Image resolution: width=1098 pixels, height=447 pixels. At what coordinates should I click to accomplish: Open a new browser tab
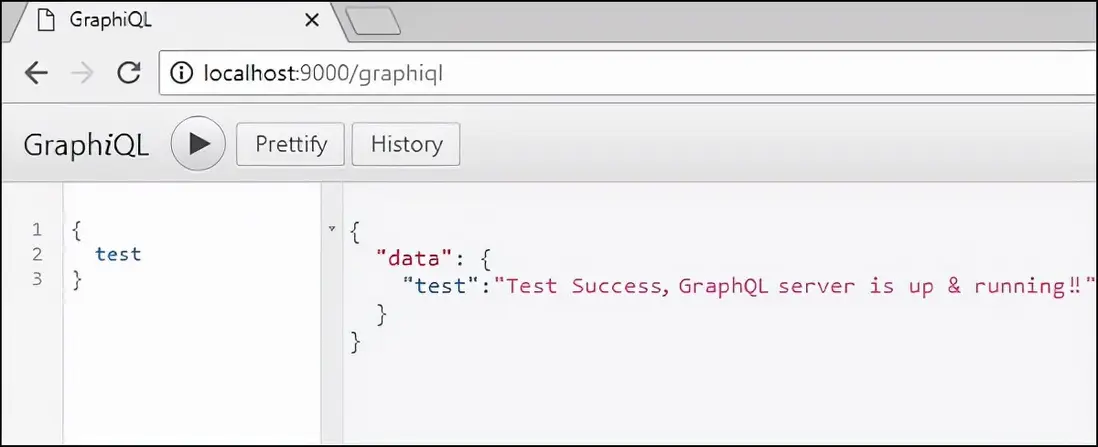click(x=372, y=21)
